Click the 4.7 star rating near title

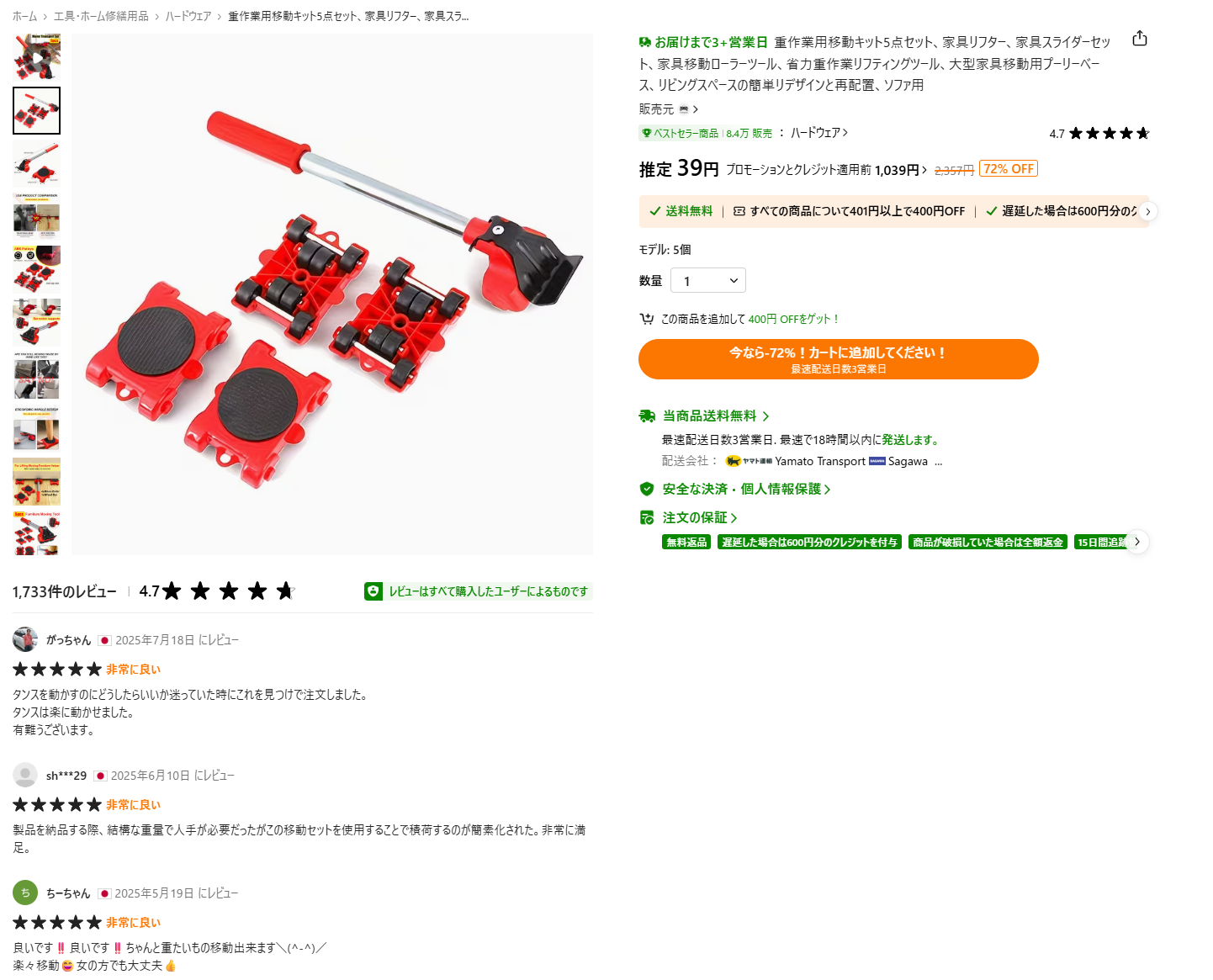point(1099,133)
